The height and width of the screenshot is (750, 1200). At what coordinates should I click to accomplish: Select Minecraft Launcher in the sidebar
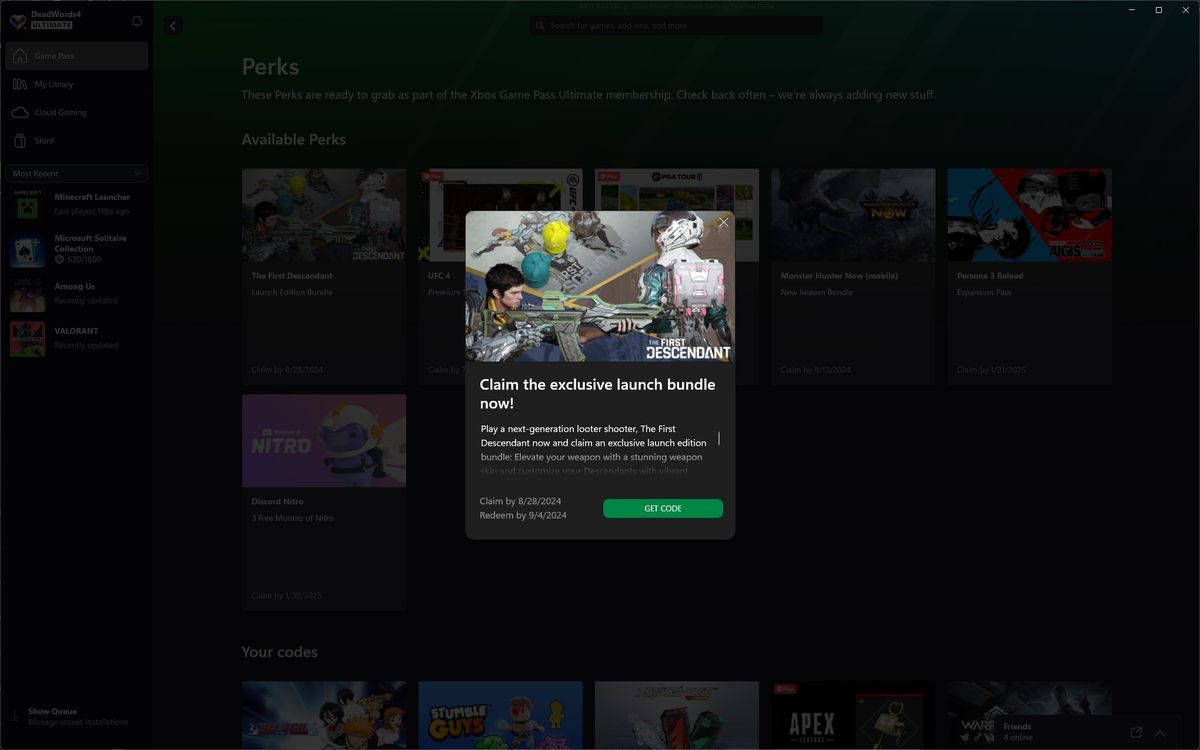click(77, 205)
